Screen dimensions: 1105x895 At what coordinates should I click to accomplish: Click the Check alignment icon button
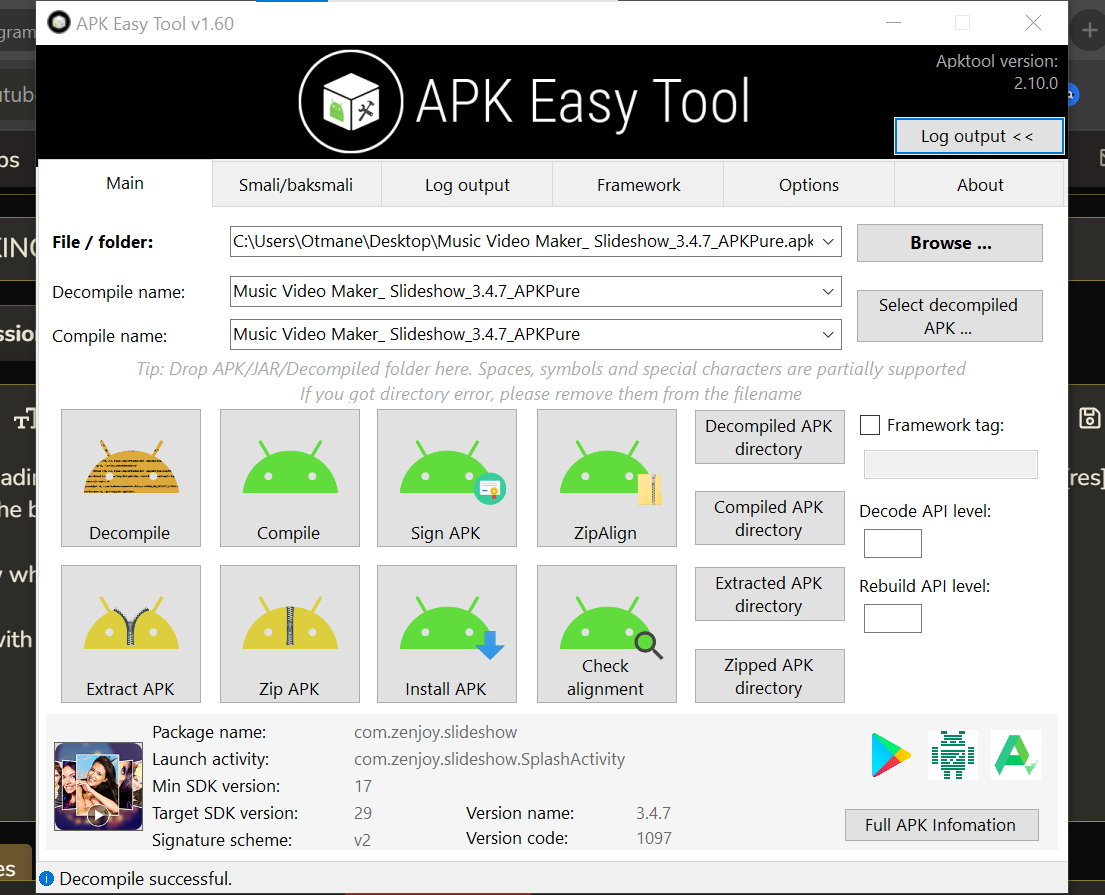(607, 634)
